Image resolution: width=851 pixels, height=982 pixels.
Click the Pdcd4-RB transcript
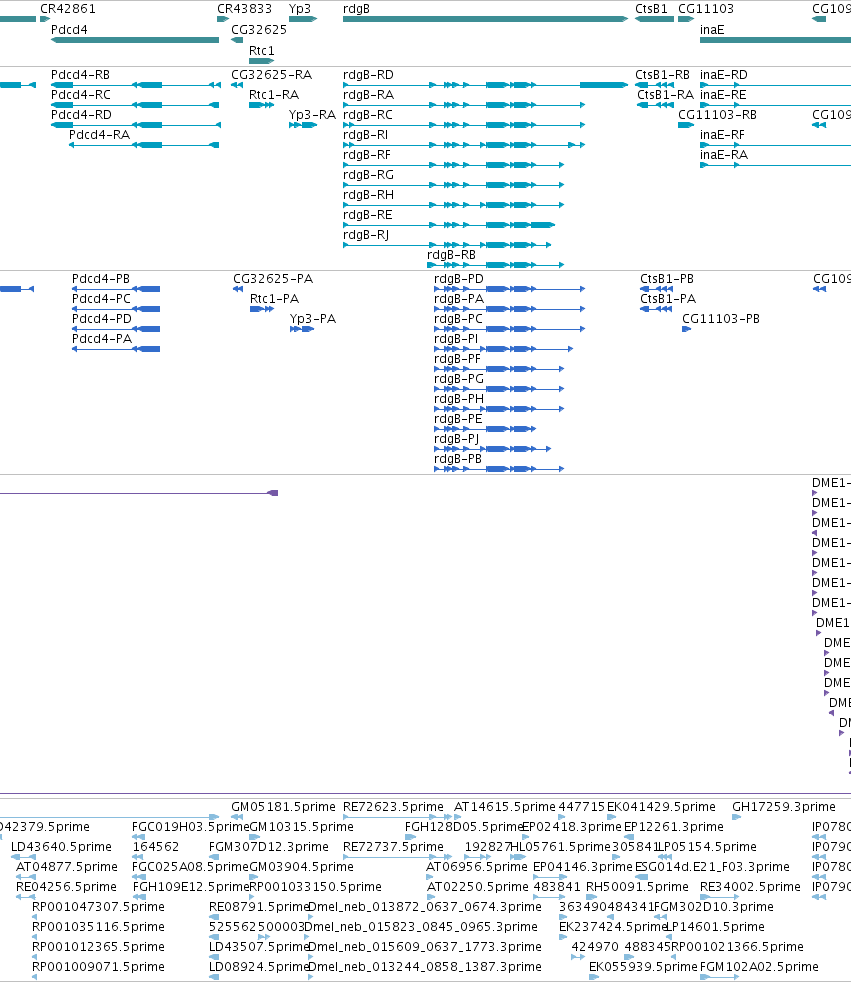click(135, 85)
